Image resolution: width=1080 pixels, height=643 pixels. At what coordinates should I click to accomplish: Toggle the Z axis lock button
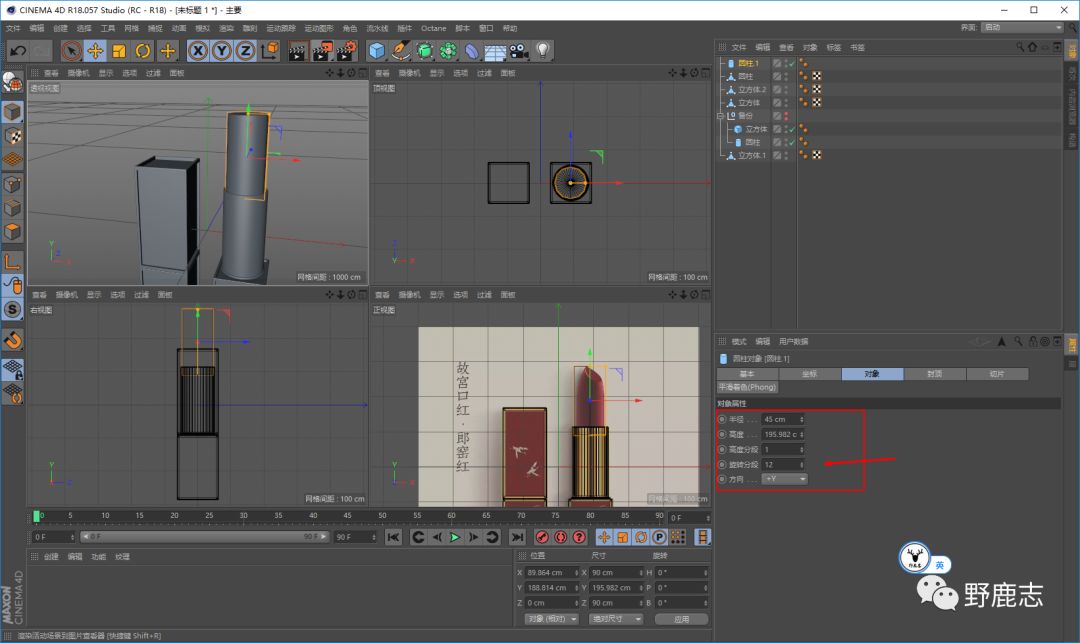click(x=245, y=50)
